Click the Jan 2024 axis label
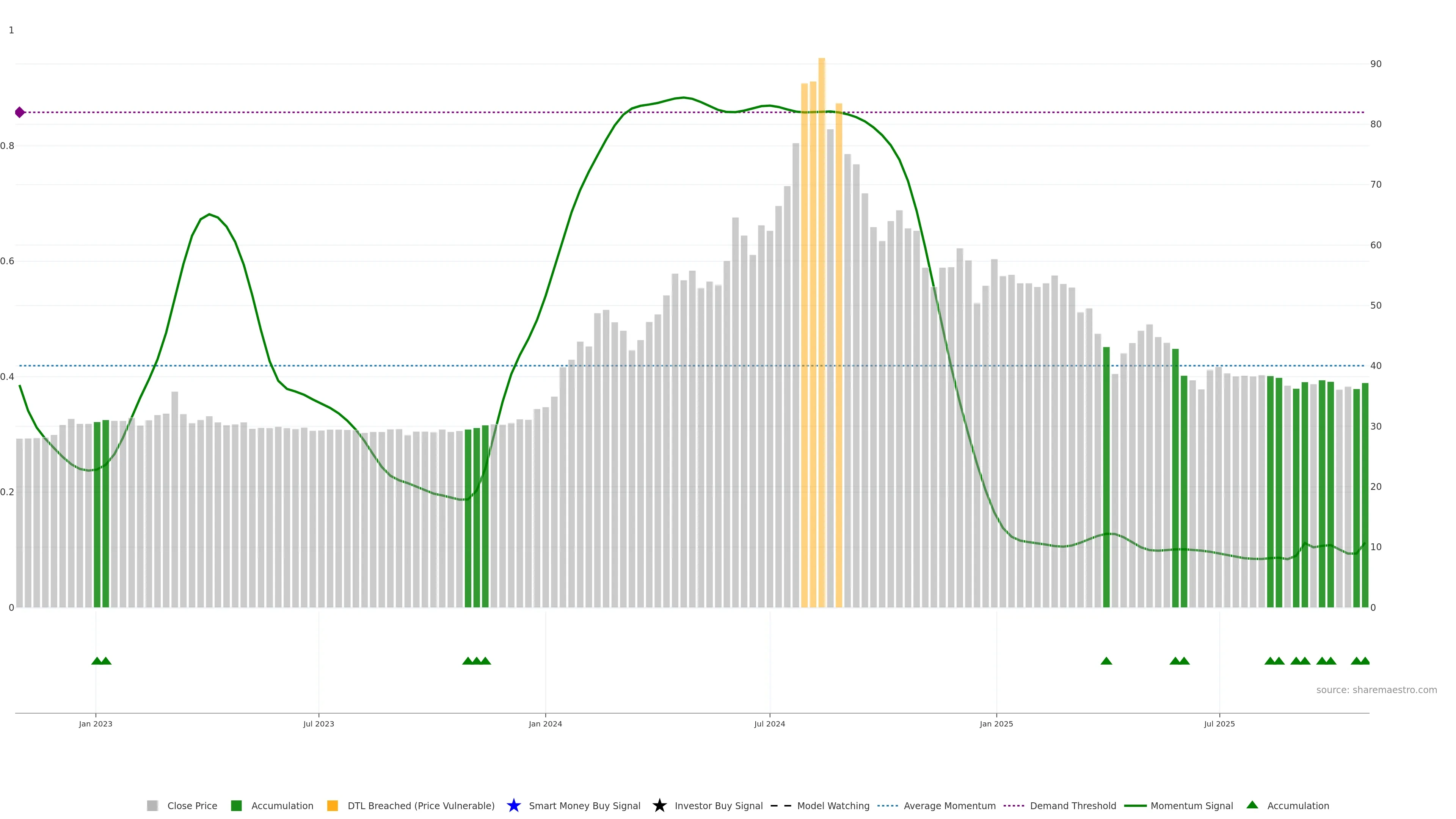Viewport: 1456px width, 819px height. tap(545, 723)
